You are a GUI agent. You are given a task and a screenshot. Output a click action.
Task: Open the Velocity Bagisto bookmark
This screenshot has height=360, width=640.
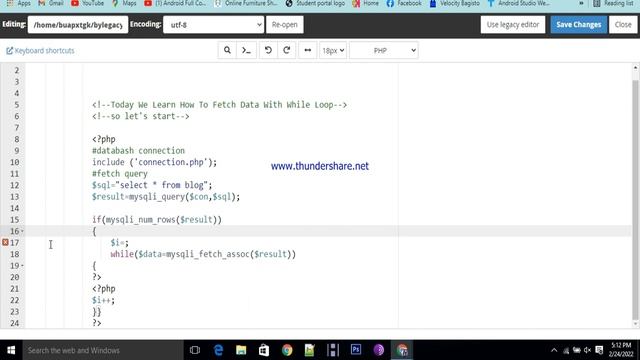pyautogui.click(x=455, y=3)
